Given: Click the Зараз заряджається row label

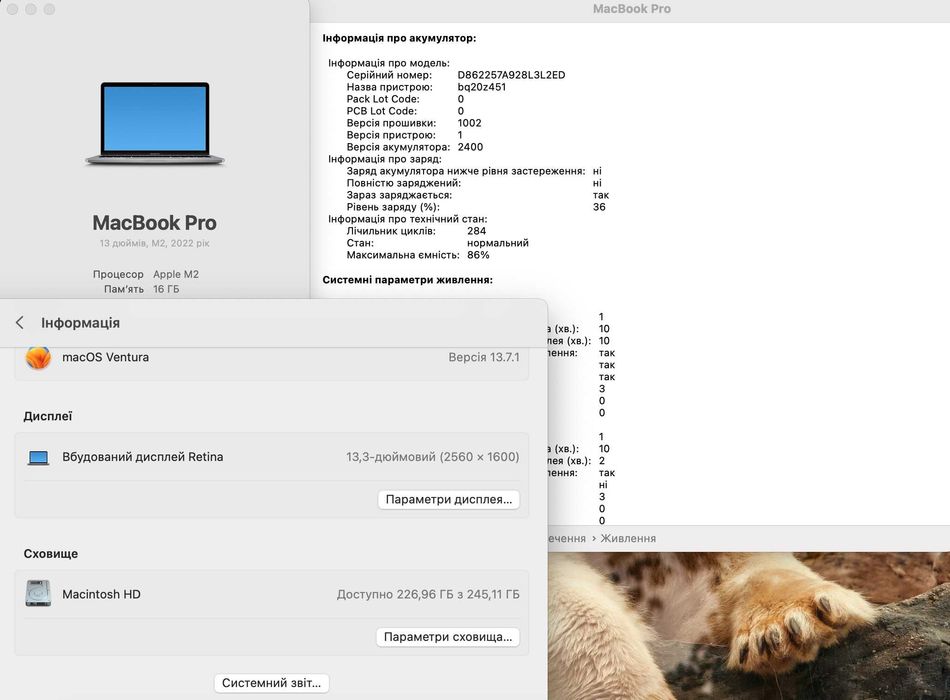Looking at the screenshot, I should click(399, 195).
